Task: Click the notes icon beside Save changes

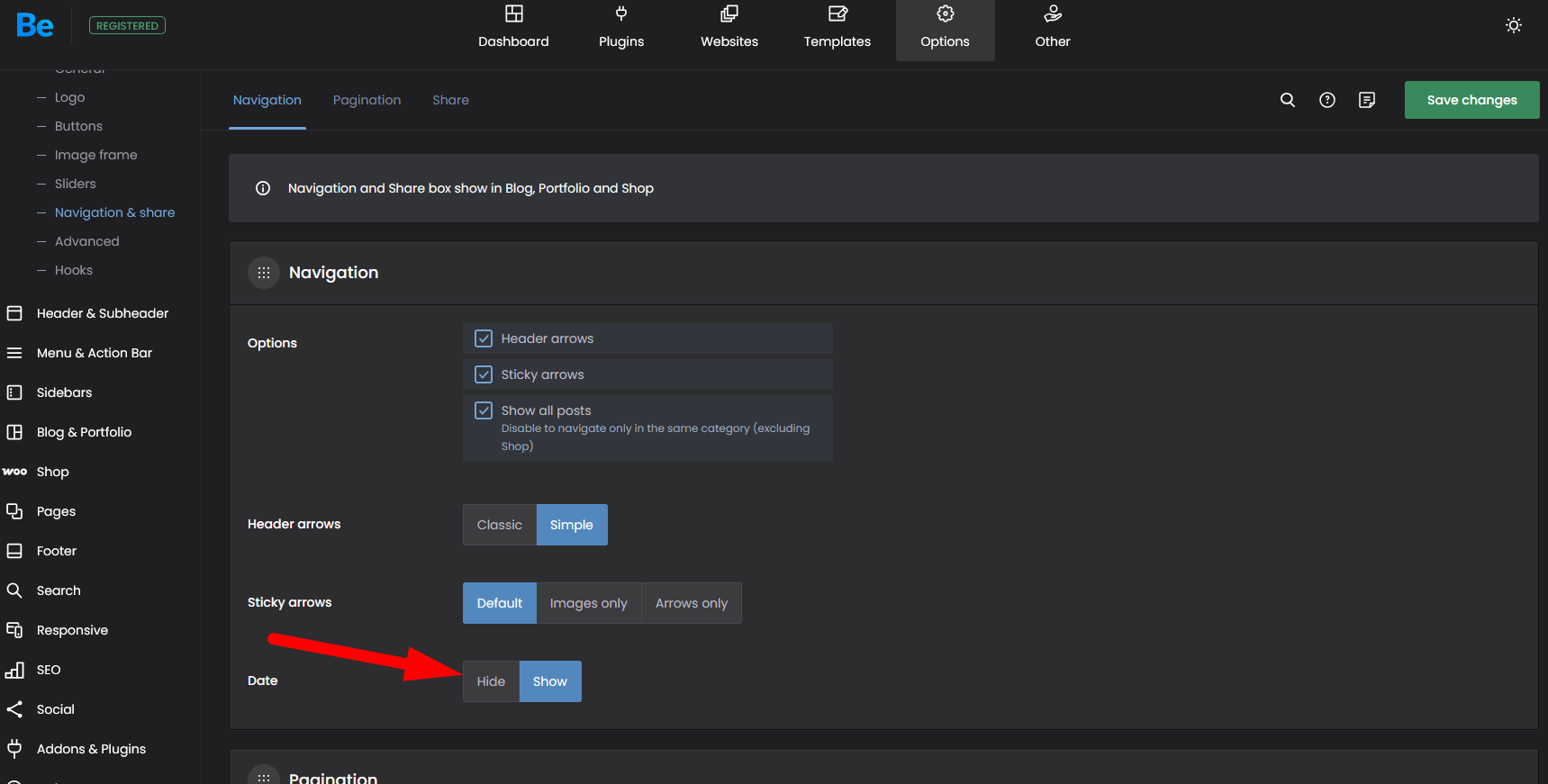Action: pyautogui.click(x=1367, y=100)
